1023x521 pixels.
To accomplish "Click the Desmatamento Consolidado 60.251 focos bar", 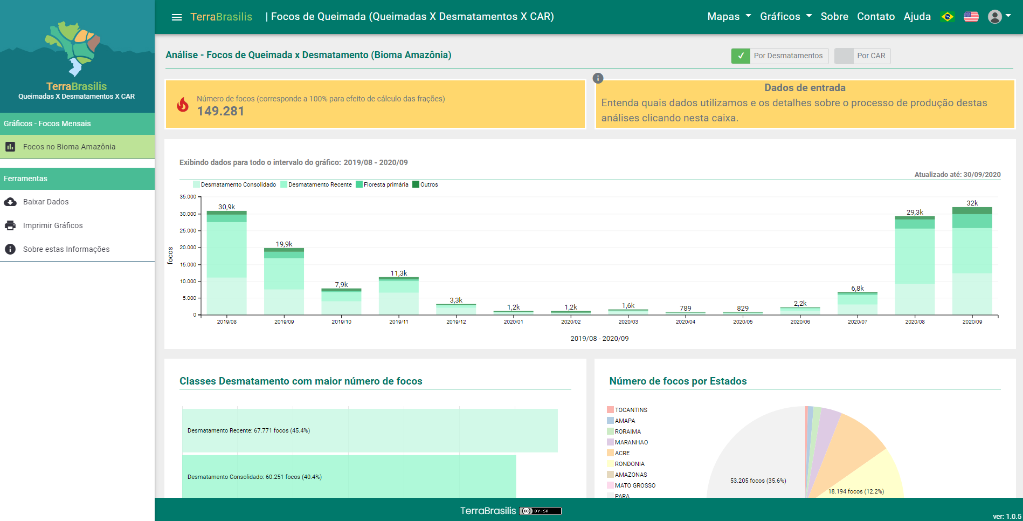I will tap(349, 477).
